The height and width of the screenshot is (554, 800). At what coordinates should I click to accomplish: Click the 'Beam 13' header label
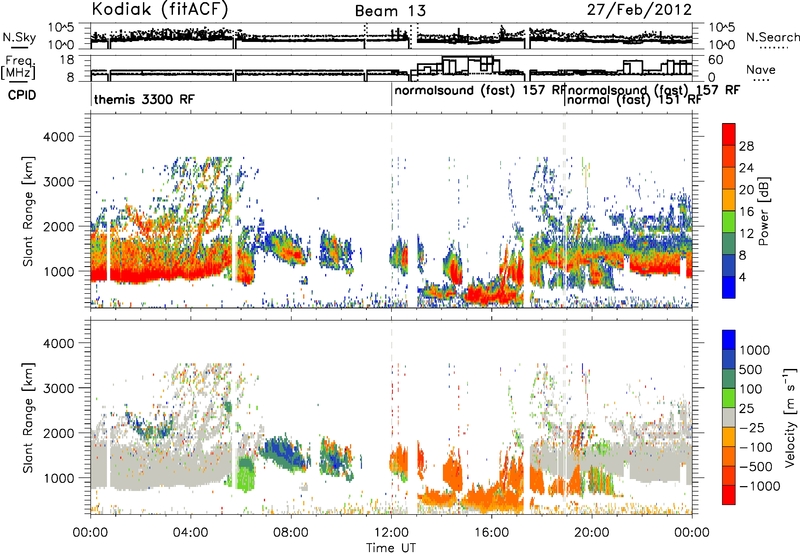[390, 11]
